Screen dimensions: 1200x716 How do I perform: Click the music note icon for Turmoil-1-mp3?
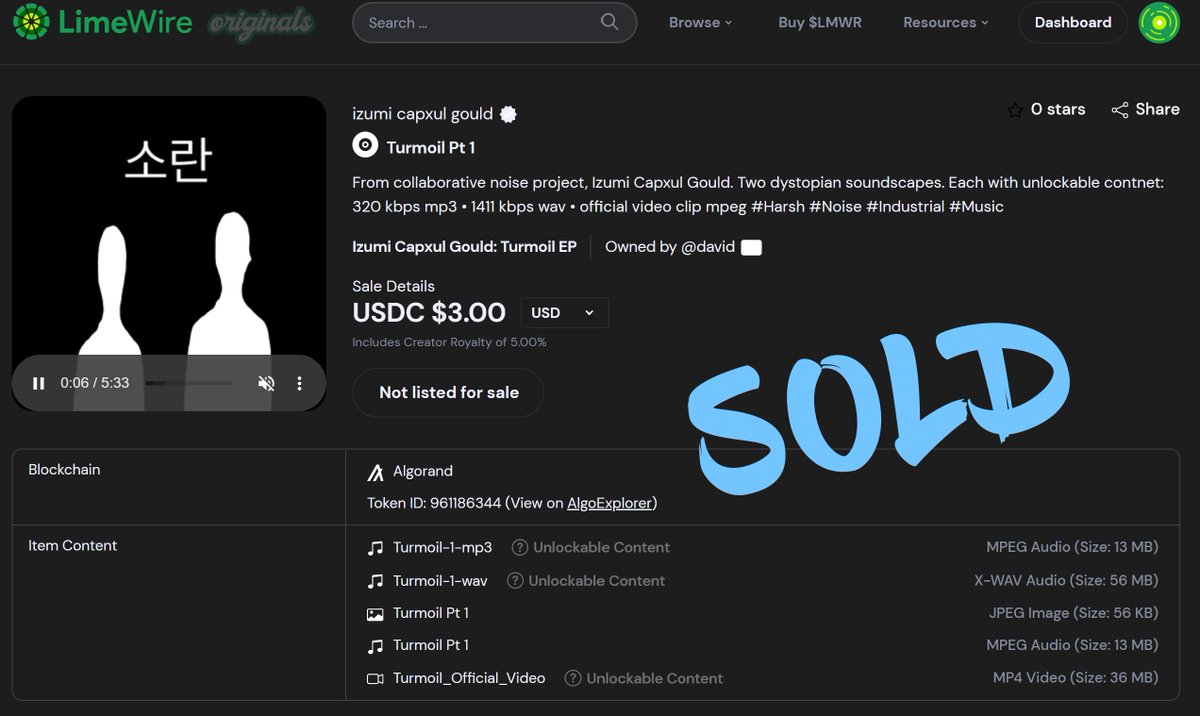point(376,548)
